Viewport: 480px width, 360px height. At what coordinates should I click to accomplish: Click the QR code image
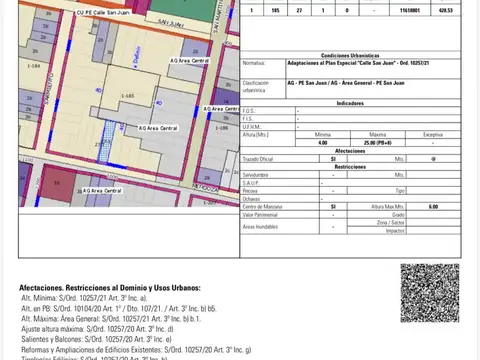pyautogui.click(x=430, y=293)
